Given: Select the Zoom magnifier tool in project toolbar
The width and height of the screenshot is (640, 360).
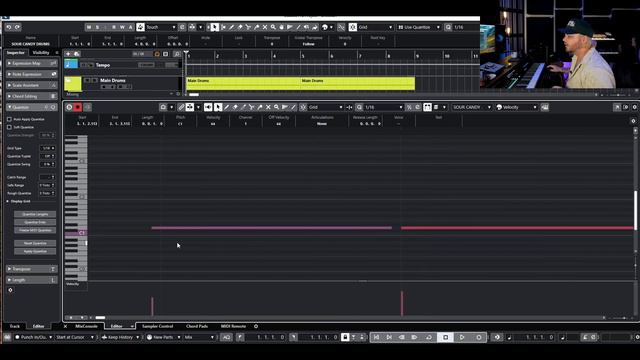Looking at the screenshot, I should tap(273, 27).
